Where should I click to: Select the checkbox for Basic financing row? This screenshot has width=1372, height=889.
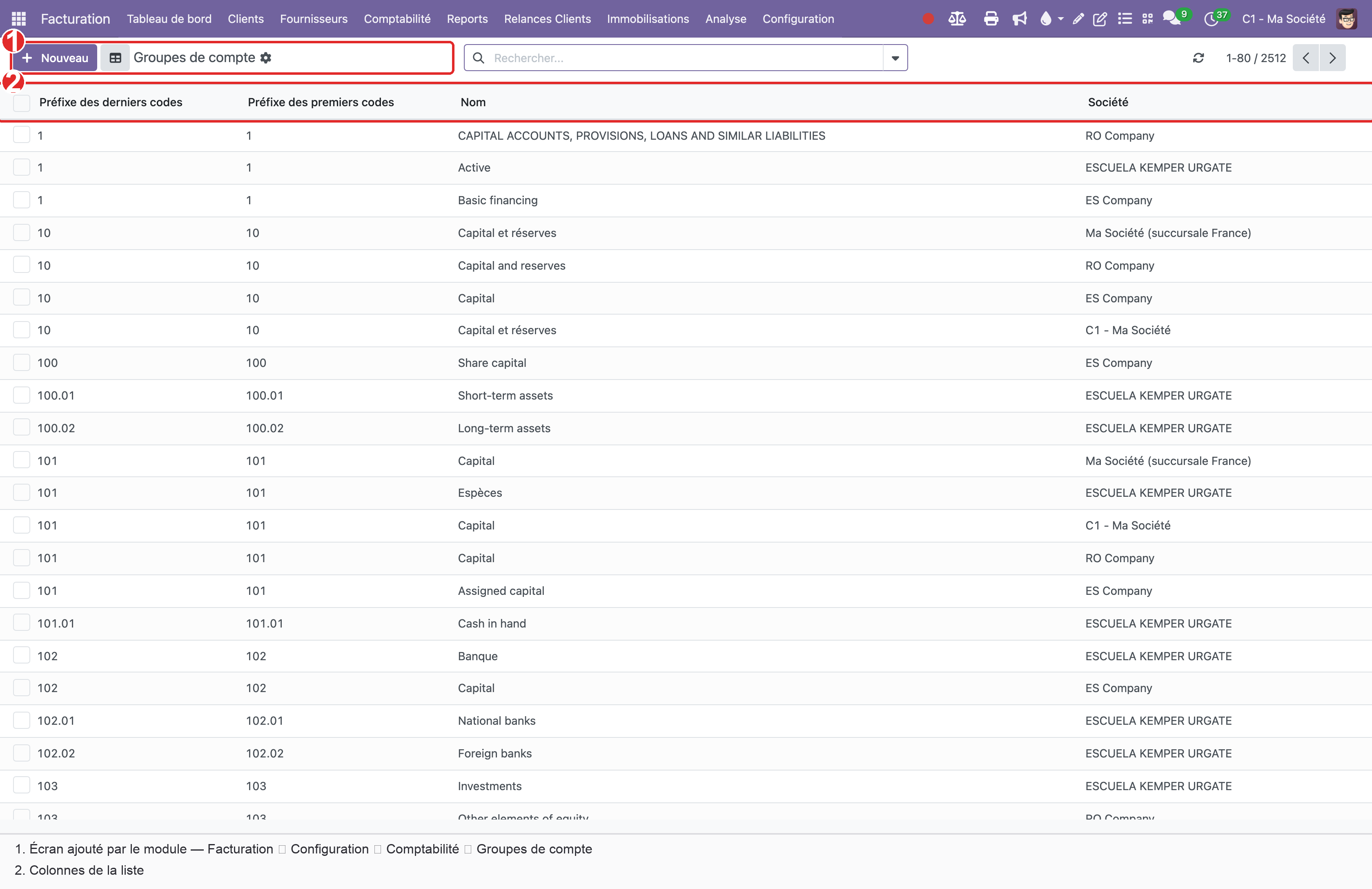(x=22, y=200)
